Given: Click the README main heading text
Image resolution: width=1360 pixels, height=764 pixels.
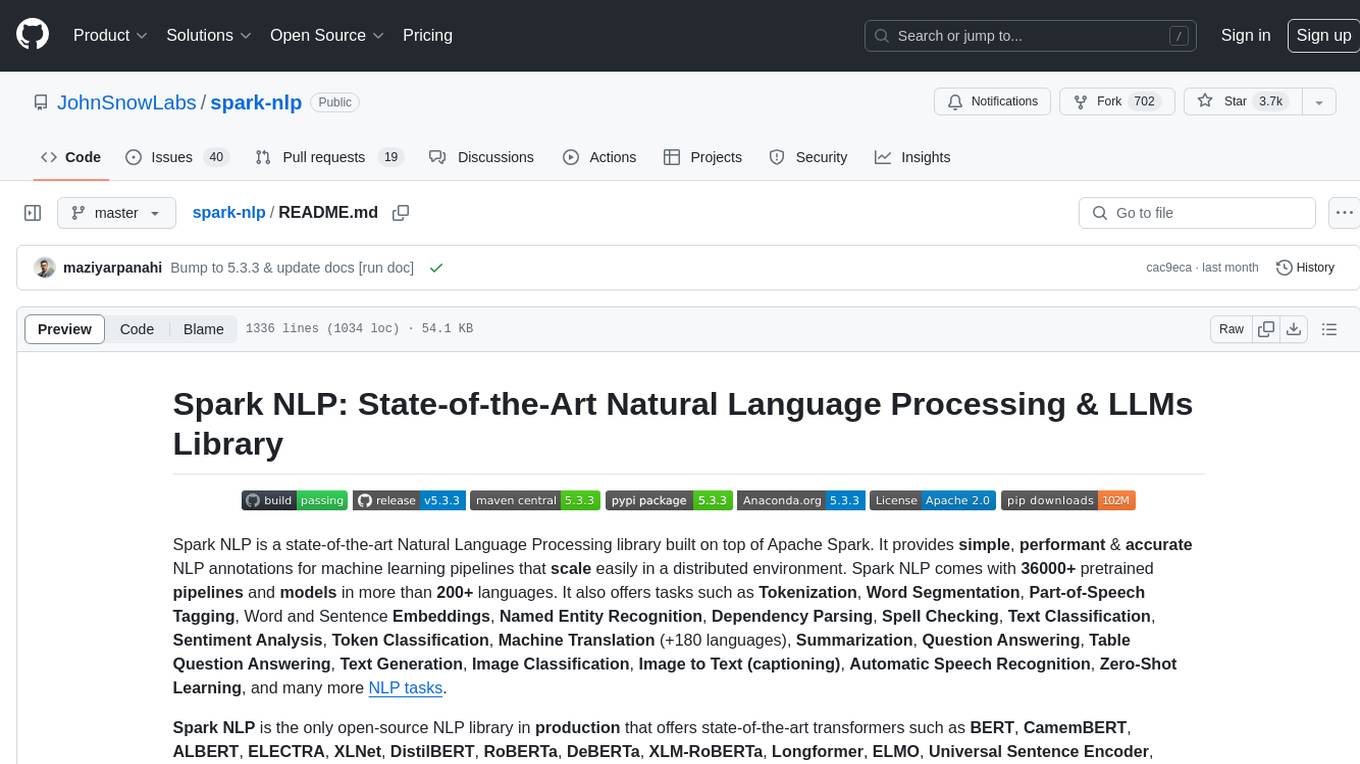Looking at the screenshot, I should pyautogui.click(x=682, y=423).
